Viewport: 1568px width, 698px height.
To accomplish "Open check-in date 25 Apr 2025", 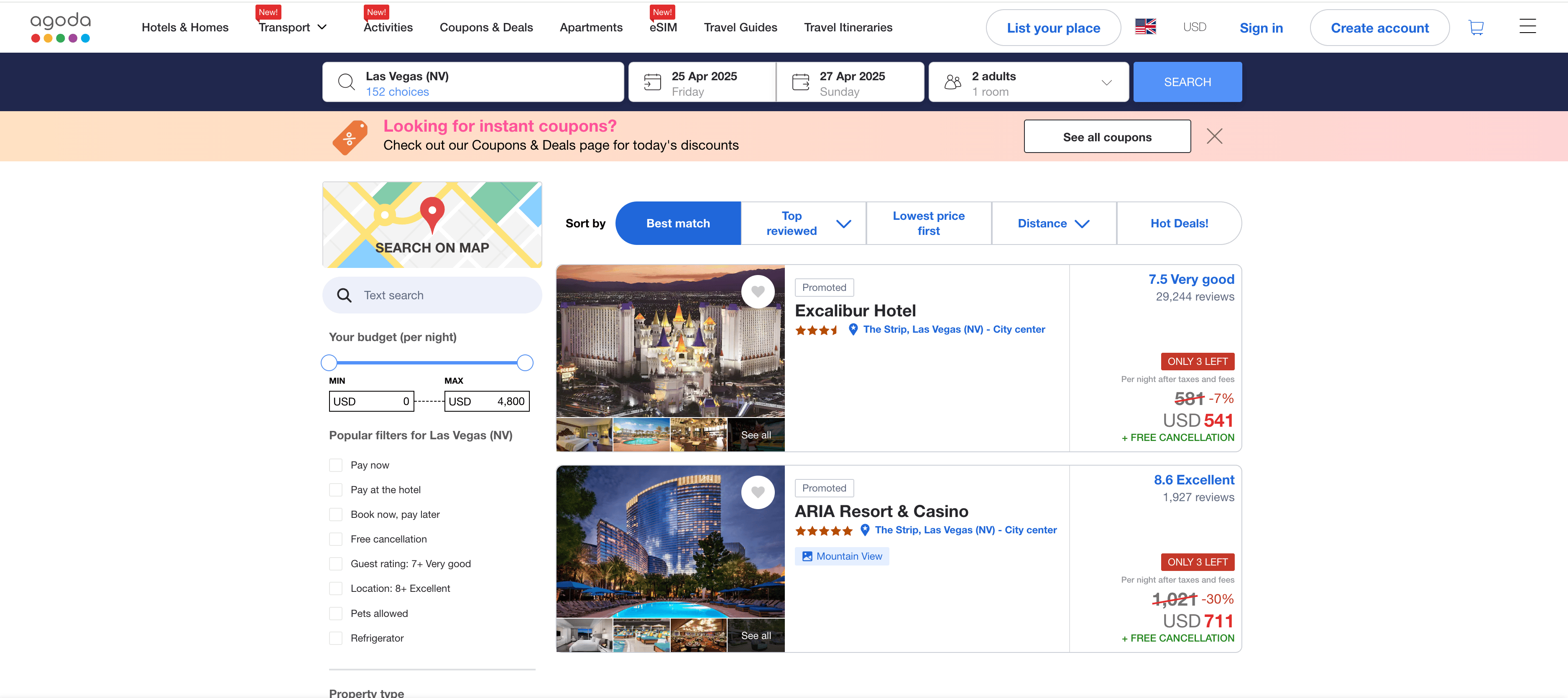I will coord(702,82).
